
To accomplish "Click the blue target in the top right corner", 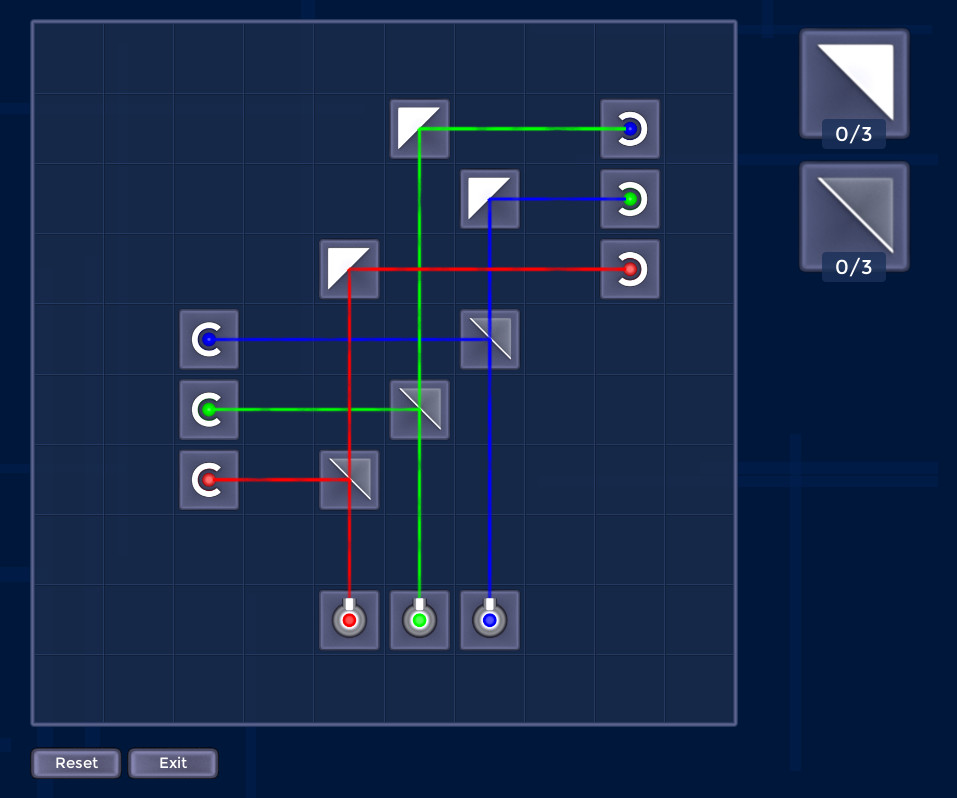I will coord(630,129).
